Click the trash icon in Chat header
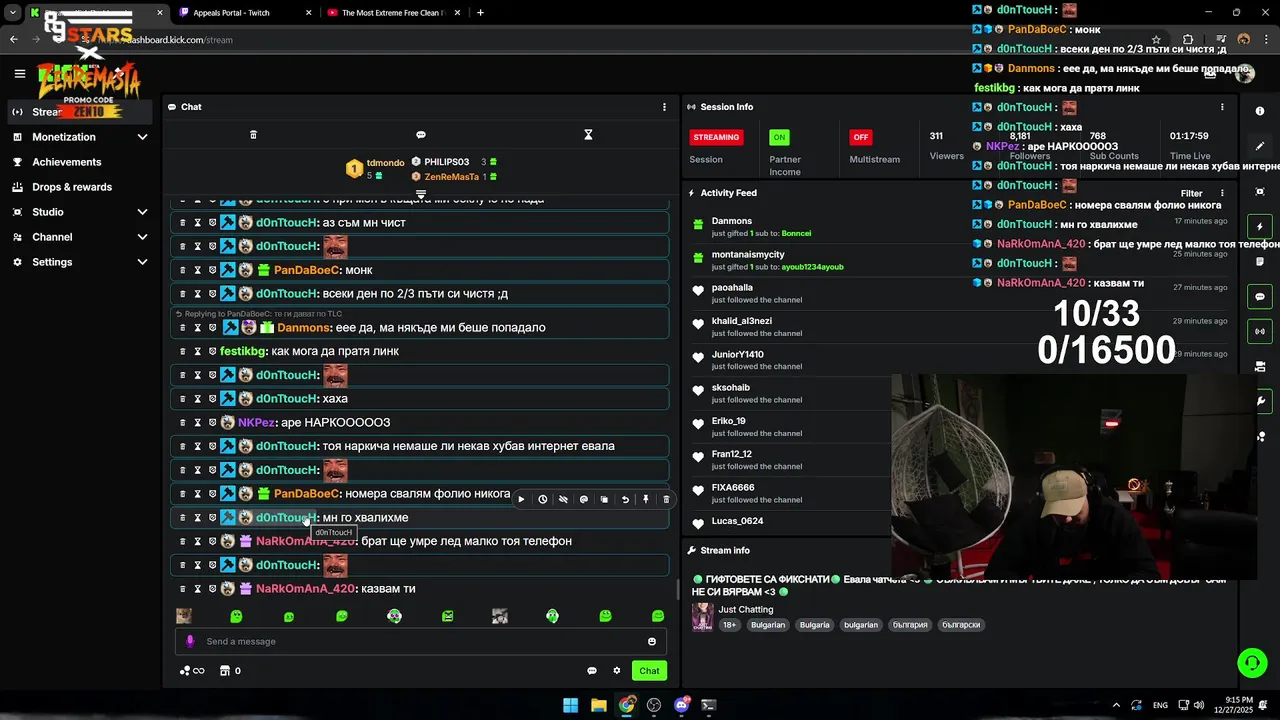 (x=253, y=134)
